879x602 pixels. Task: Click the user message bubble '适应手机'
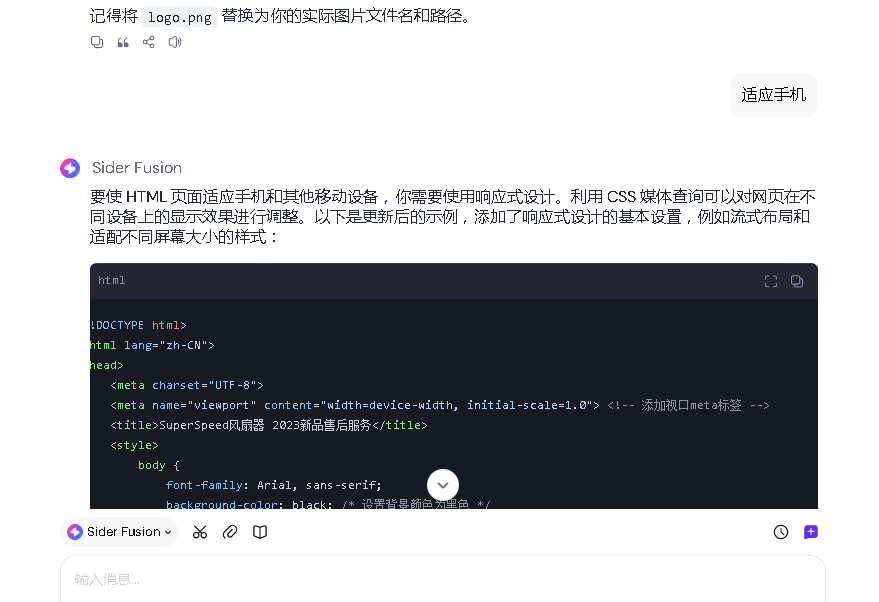[x=774, y=95]
